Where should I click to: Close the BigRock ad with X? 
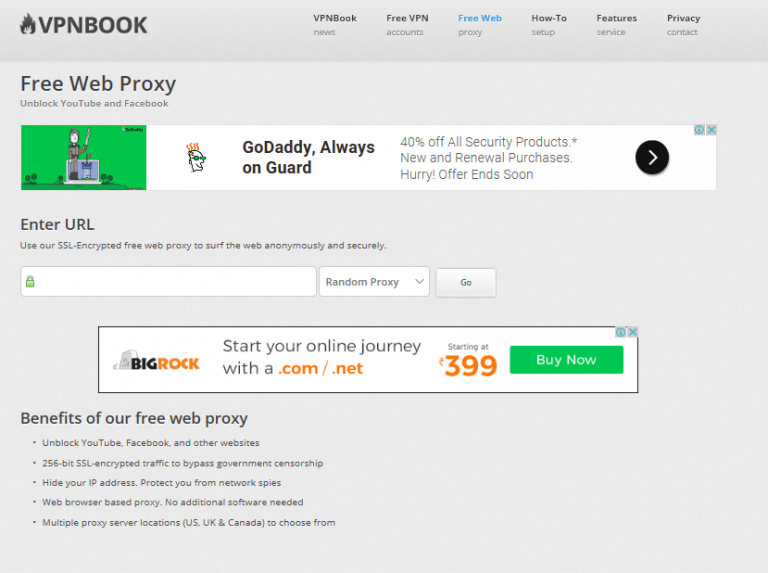click(x=633, y=332)
